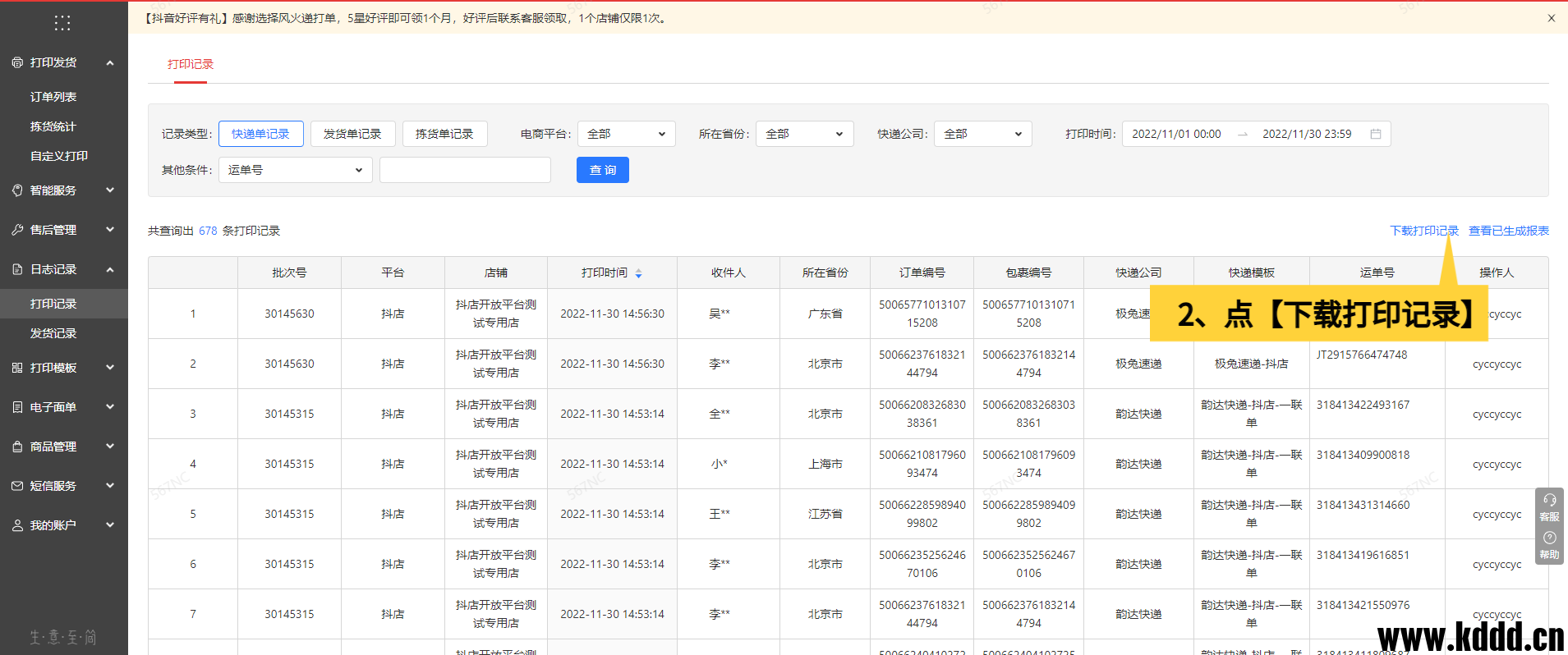Select 拣货单记录 record type
The width and height of the screenshot is (1568, 655).
coord(445,134)
